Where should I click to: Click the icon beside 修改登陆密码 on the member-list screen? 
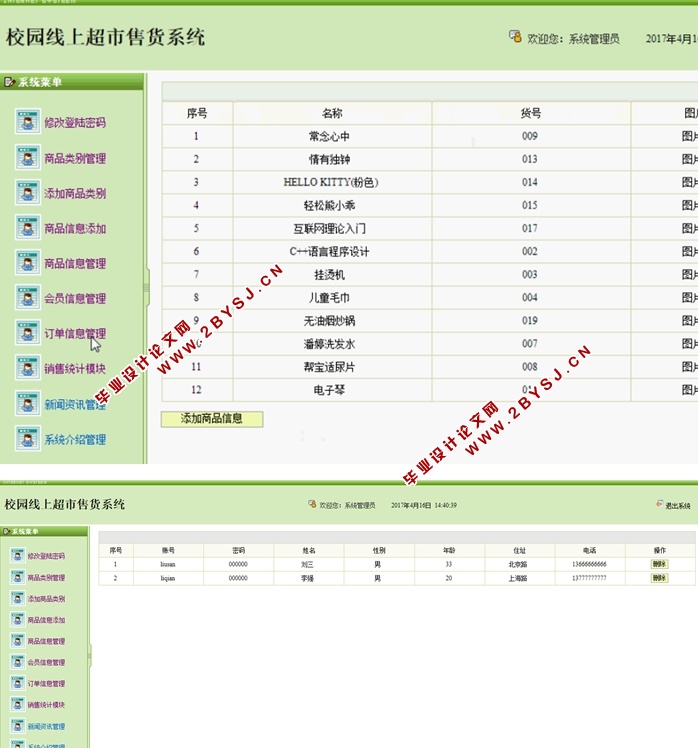point(18,556)
